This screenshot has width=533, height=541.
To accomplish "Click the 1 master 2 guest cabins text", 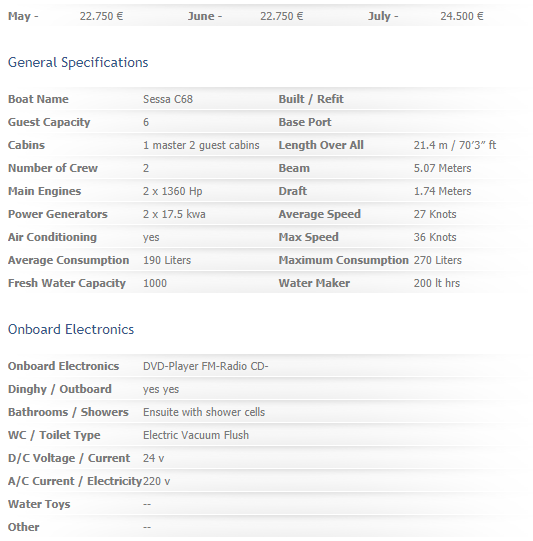I will click(201, 145).
